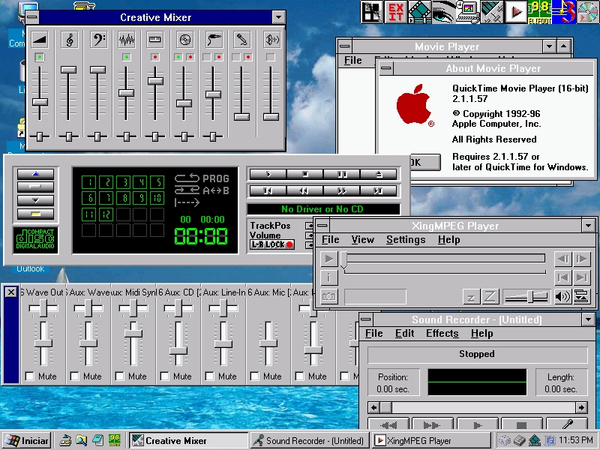Image resolution: width=600 pixels, height=450 pixels.
Task: Click the CD player fast forward button
Action: click(x=342, y=191)
